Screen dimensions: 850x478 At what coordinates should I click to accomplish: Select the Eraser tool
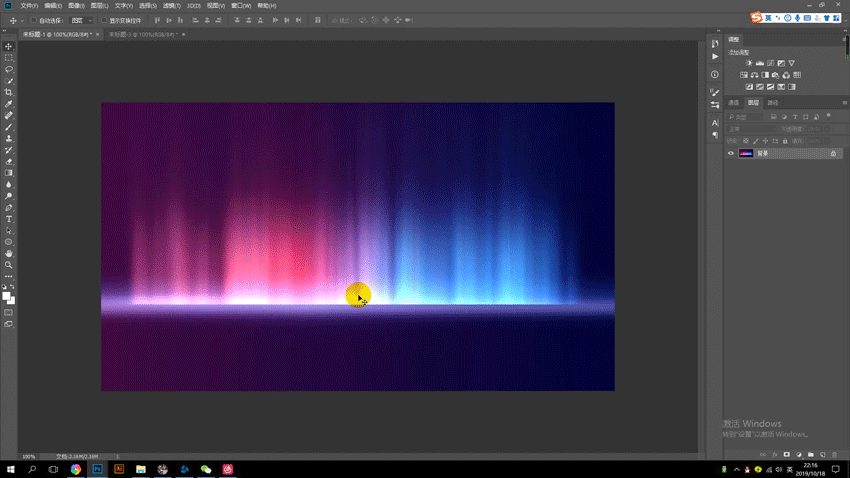(9, 162)
